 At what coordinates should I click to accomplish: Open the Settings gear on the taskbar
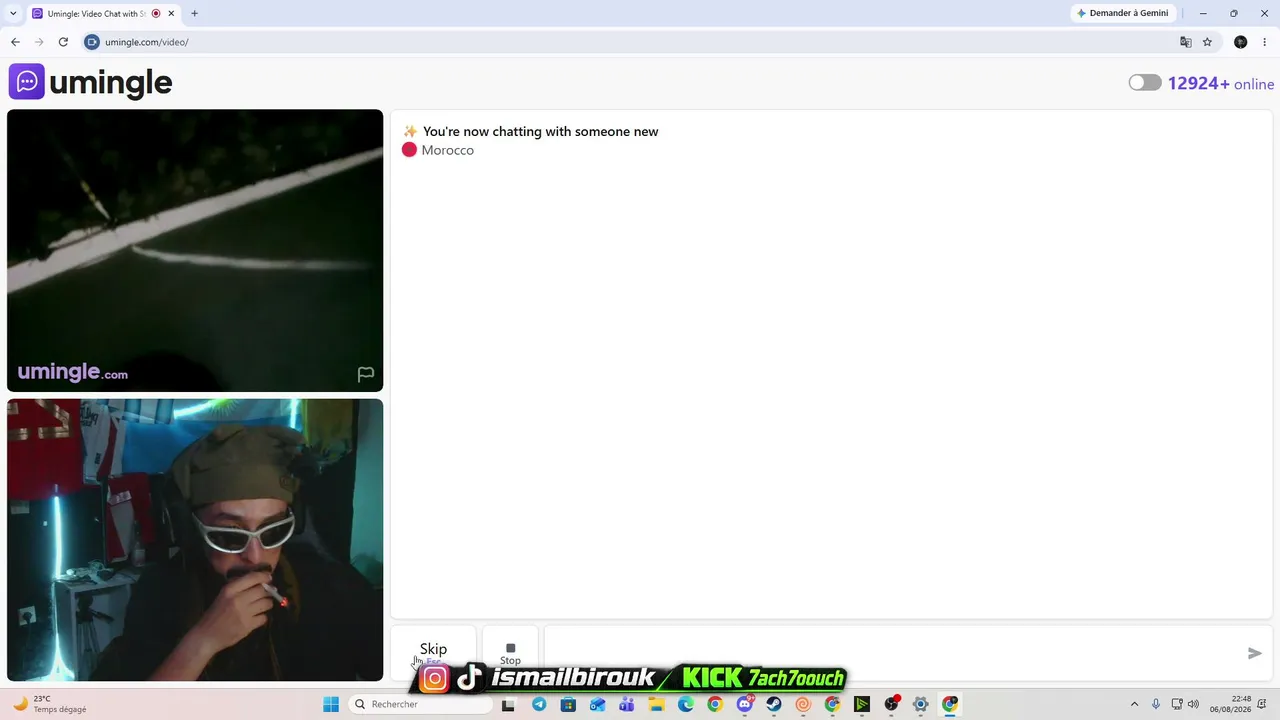pyautogui.click(x=921, y=704)
